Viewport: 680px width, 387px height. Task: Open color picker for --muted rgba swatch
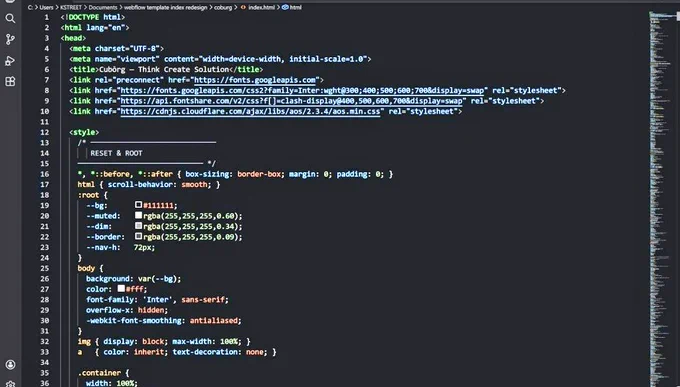138,215
